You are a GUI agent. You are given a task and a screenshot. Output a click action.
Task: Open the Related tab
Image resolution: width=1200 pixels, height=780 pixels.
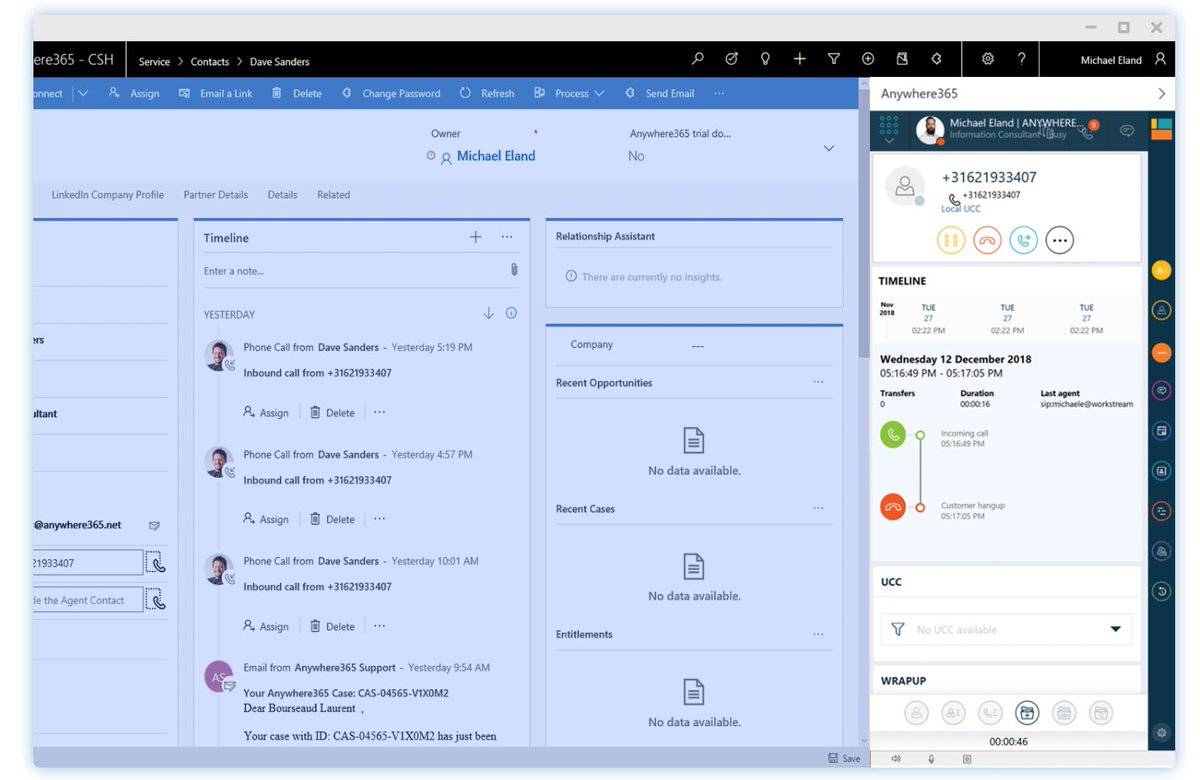click(333, 195)
